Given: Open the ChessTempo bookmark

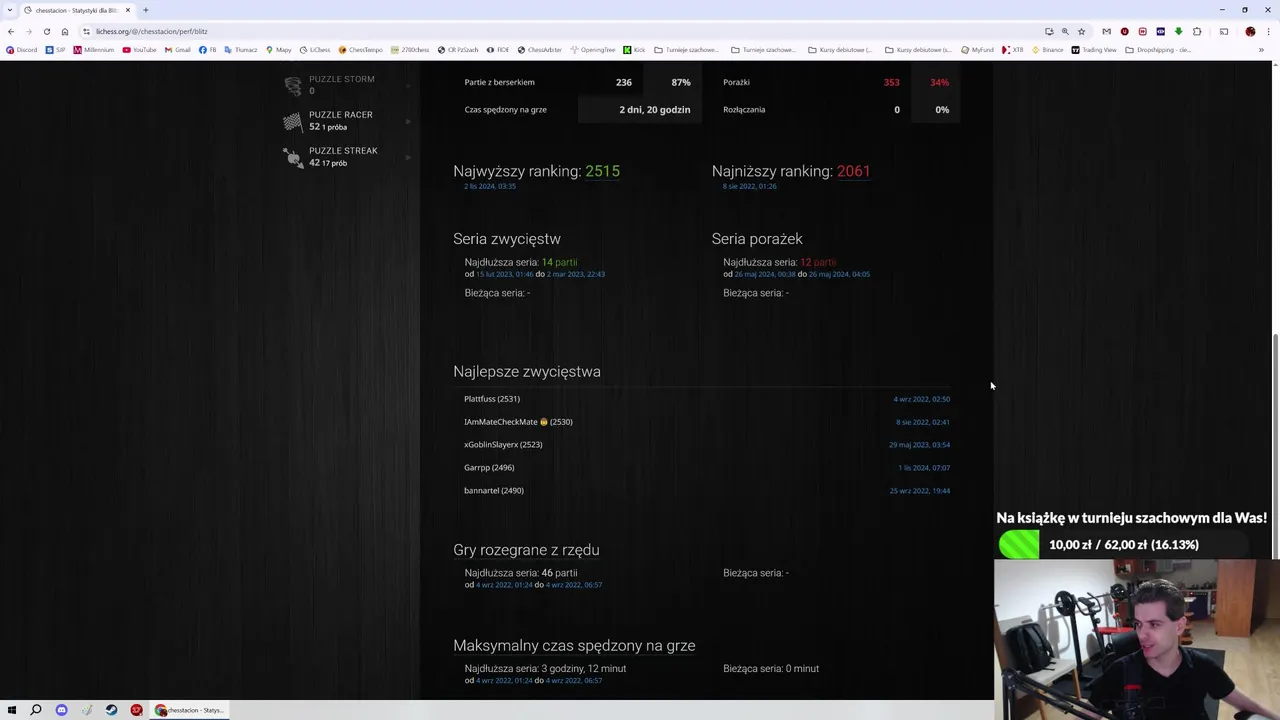Looking at the screenshot, I should pyautogui.click(x=360, y=50).
